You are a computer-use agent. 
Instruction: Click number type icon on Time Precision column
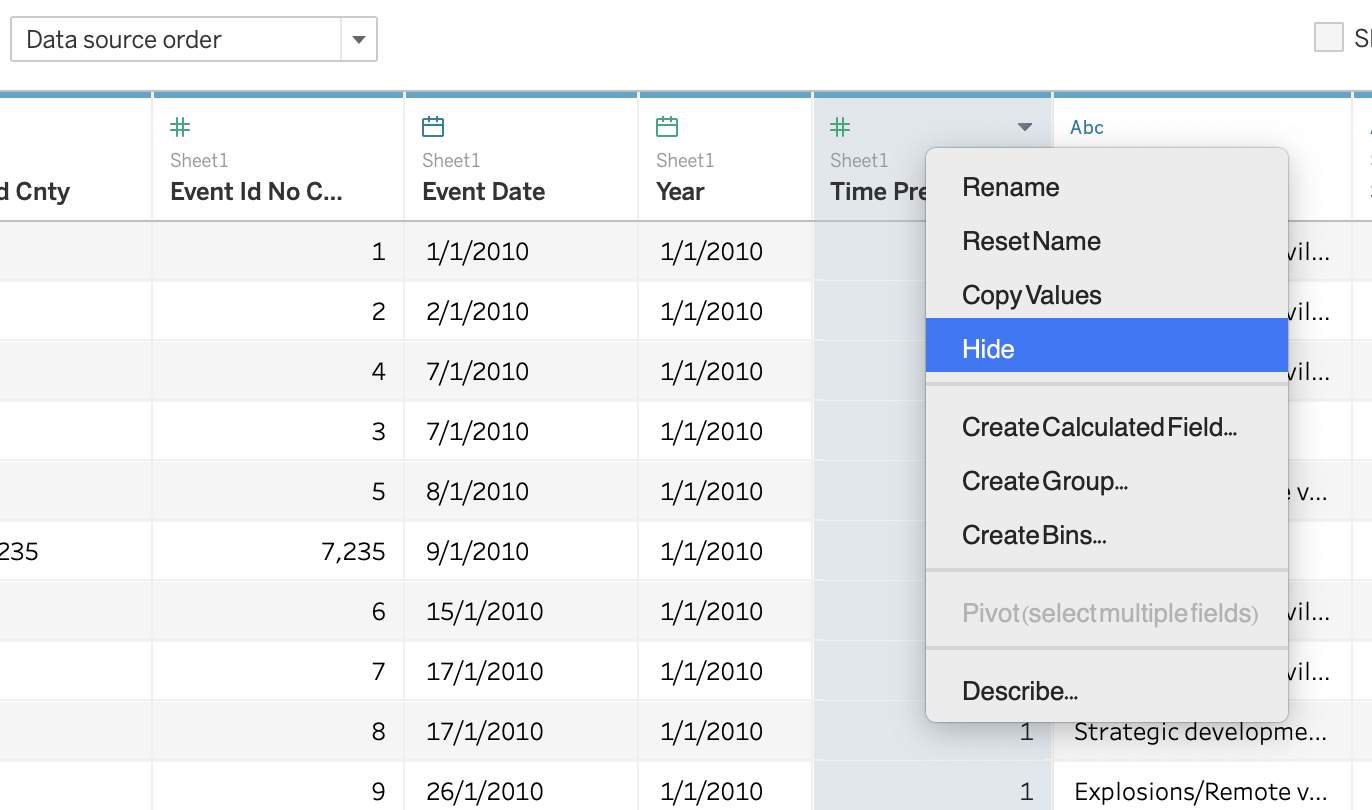click(840, 127)
